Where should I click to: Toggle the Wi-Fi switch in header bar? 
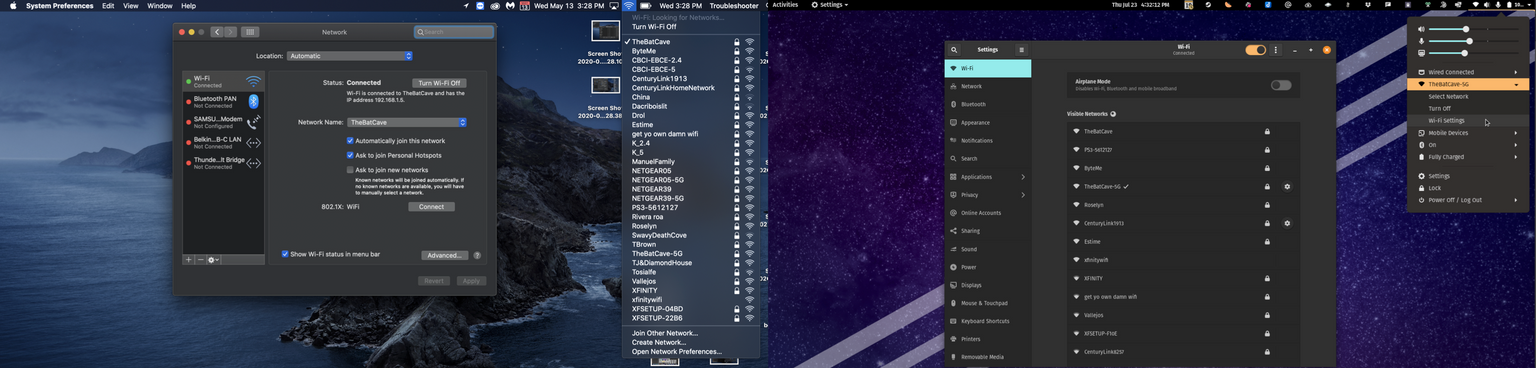[x=1255, y=50]
